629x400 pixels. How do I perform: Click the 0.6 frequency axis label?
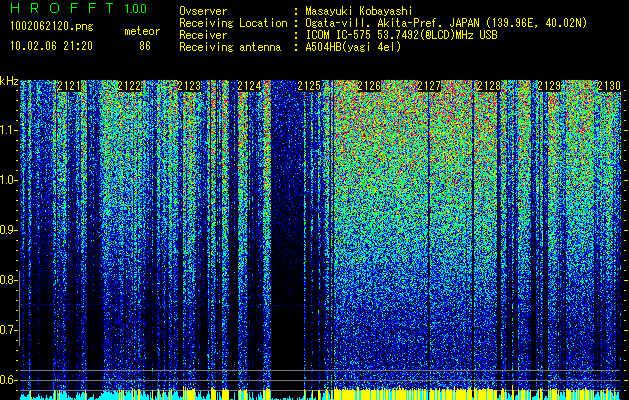pos(8,380)
